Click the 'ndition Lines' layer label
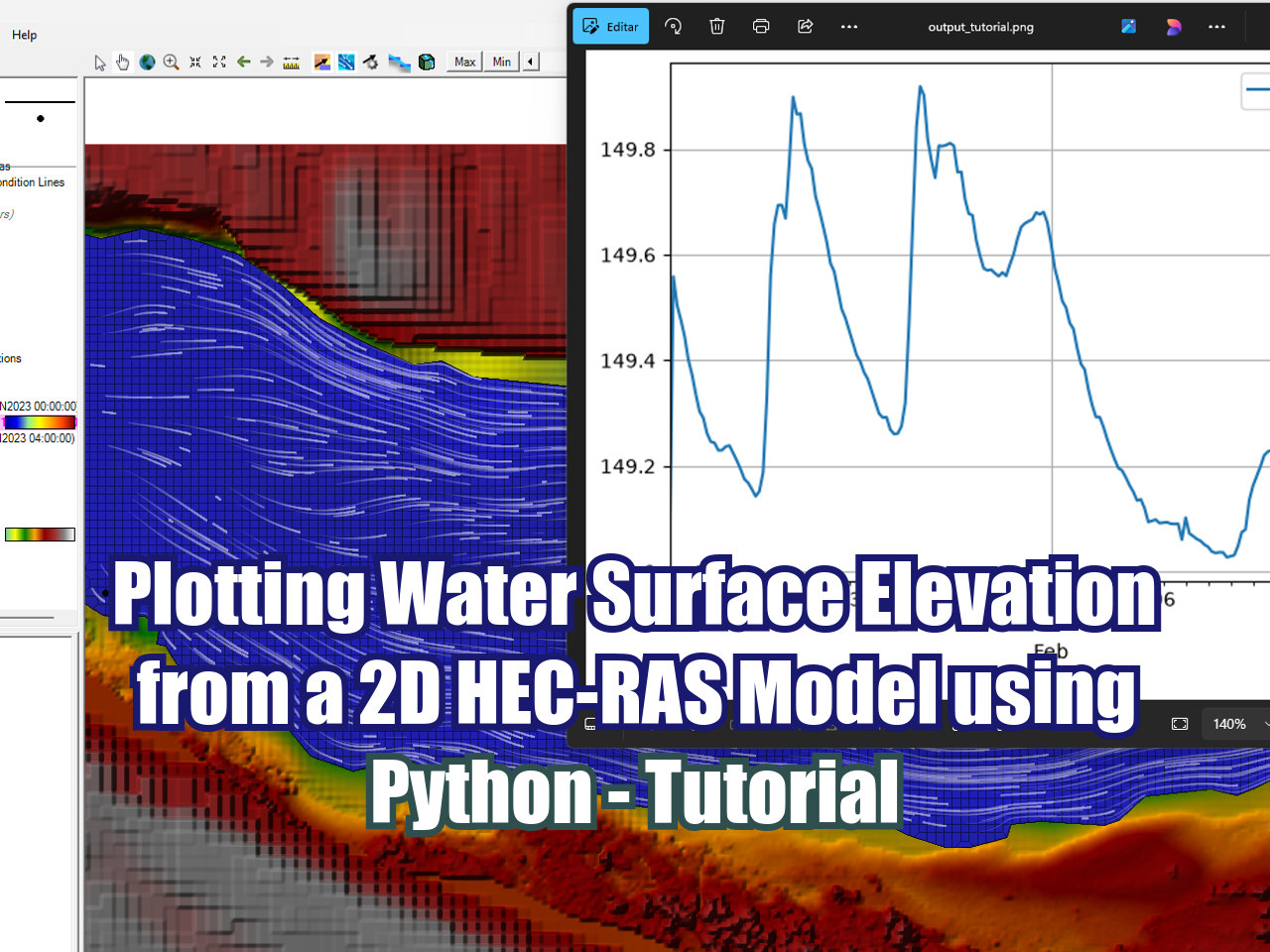Viewport: 1270px width, 952px height. [32, 182]
